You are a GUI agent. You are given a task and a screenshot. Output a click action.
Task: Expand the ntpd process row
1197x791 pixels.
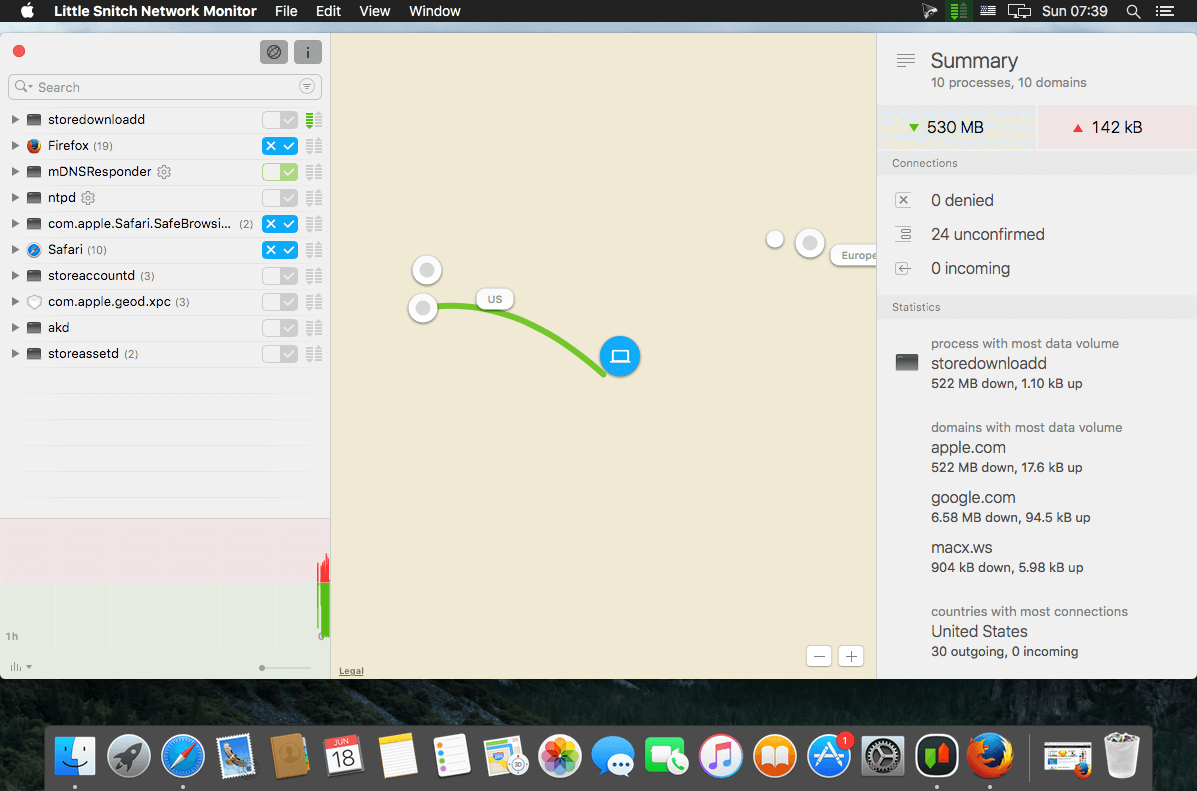coord(15,198)
